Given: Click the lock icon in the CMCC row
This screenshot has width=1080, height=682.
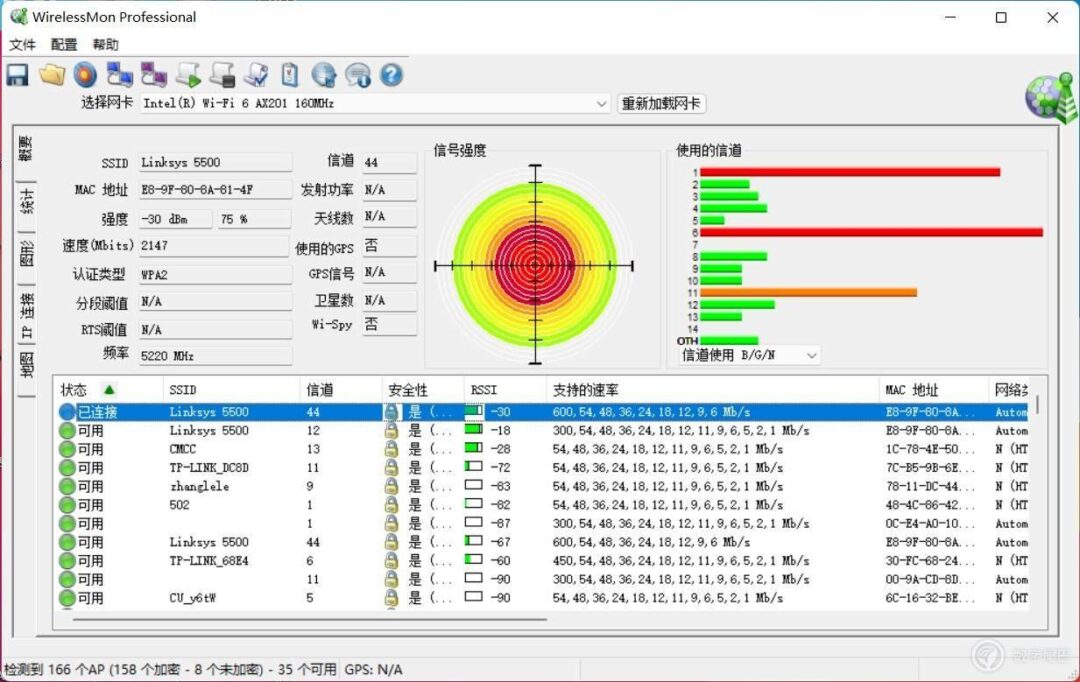Looking at the screenshot, I should tap(391, 449).
